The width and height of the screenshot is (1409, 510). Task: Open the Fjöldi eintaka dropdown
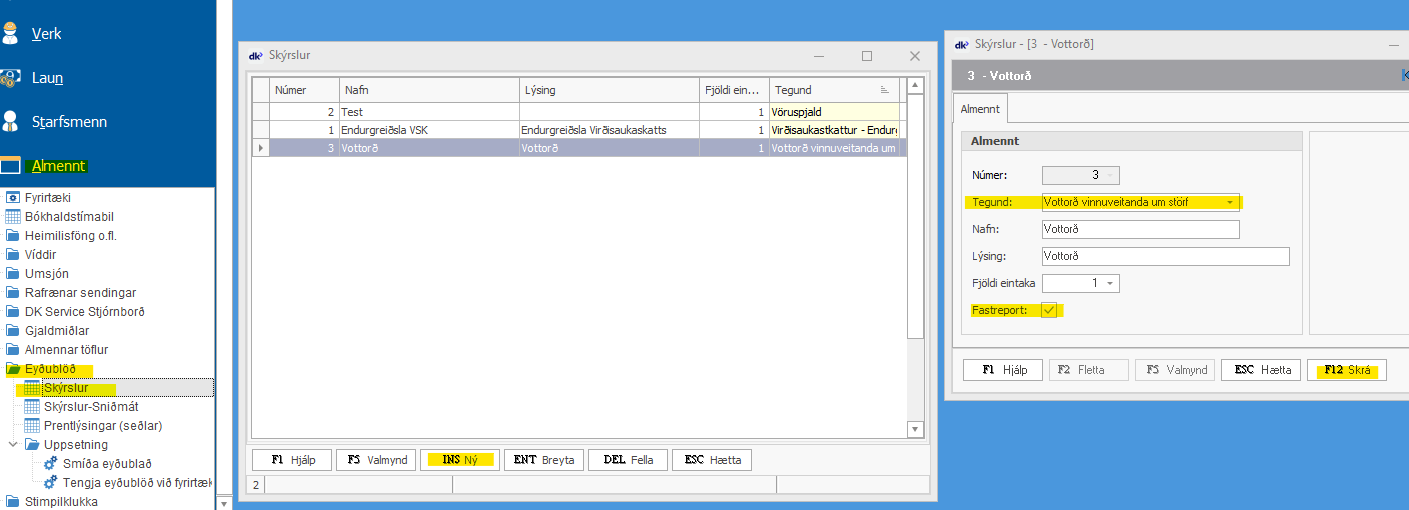(1110, 284)
